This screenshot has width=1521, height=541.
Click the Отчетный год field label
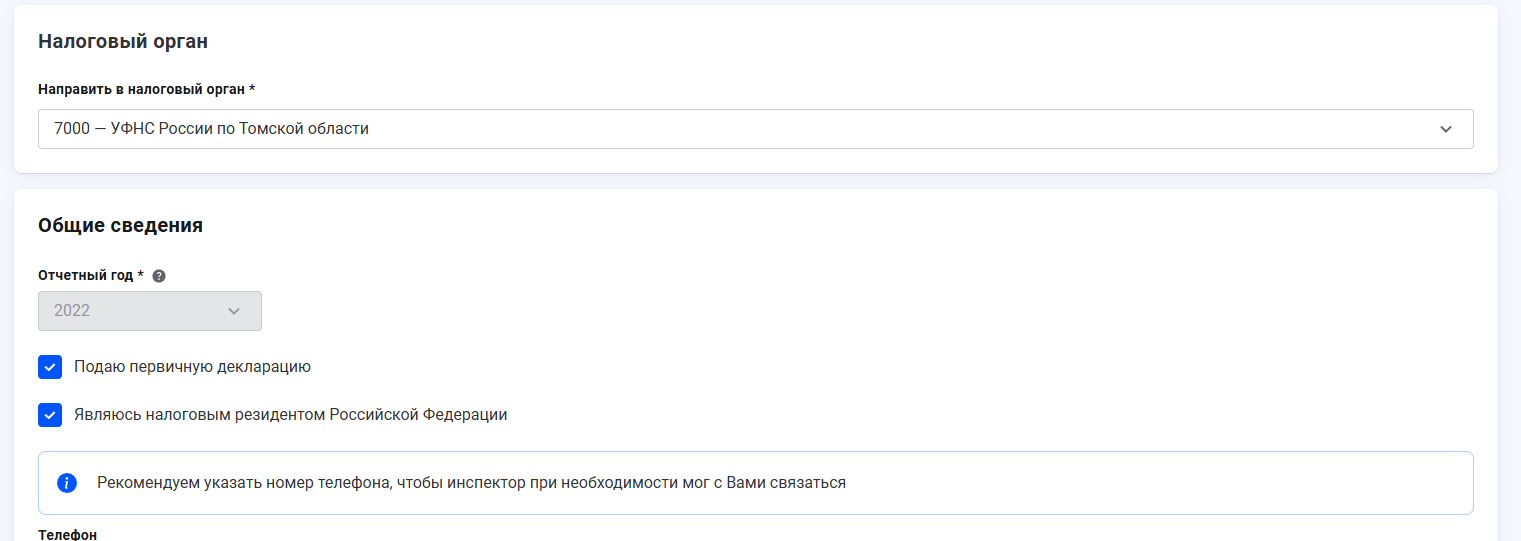pos(85,276)
